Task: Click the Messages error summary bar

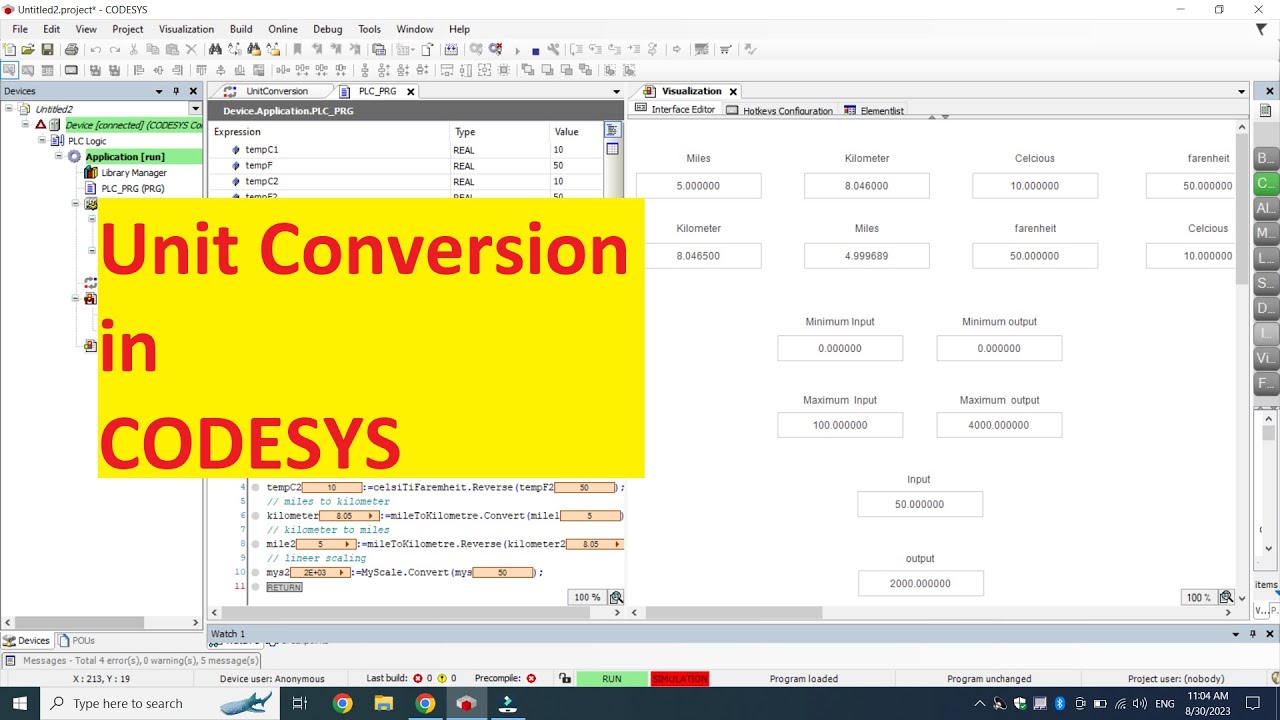Action: click(x=132, y=660)
